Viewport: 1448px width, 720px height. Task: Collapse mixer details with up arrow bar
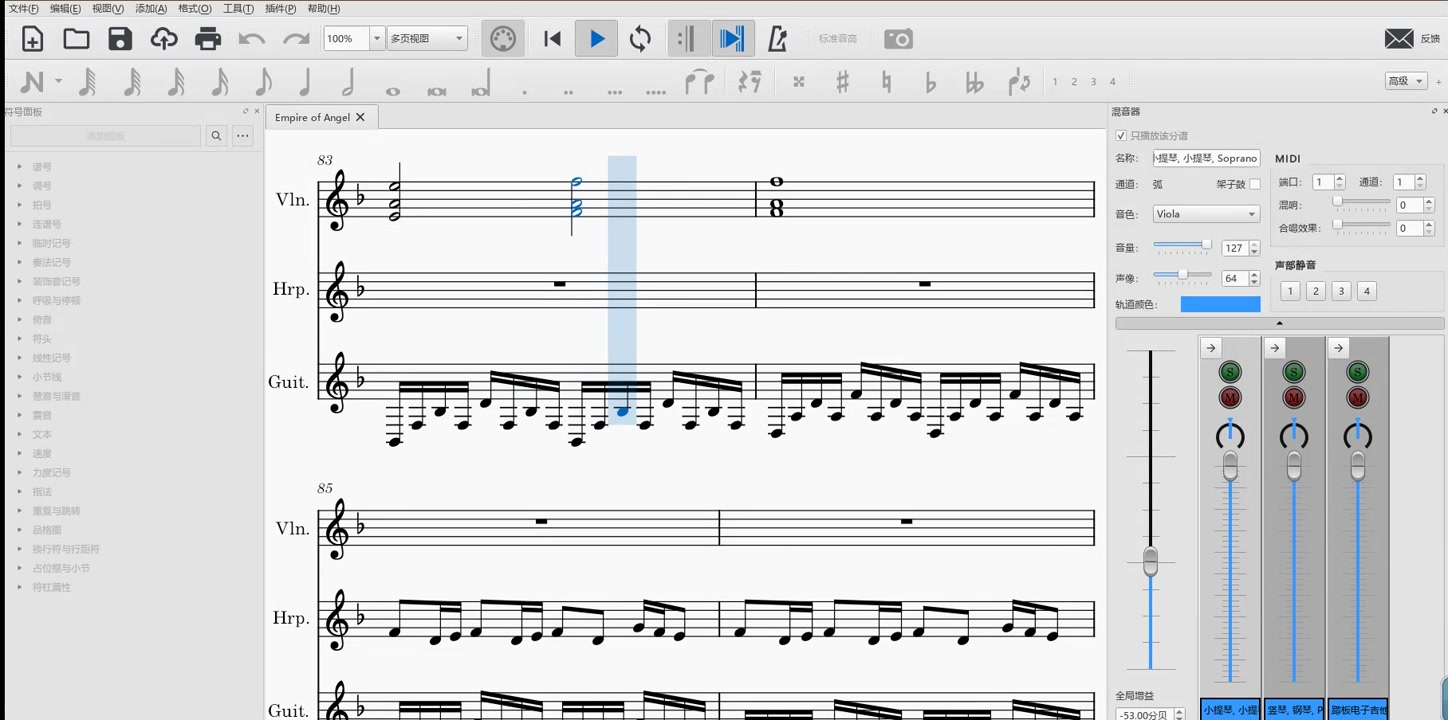1279,323
